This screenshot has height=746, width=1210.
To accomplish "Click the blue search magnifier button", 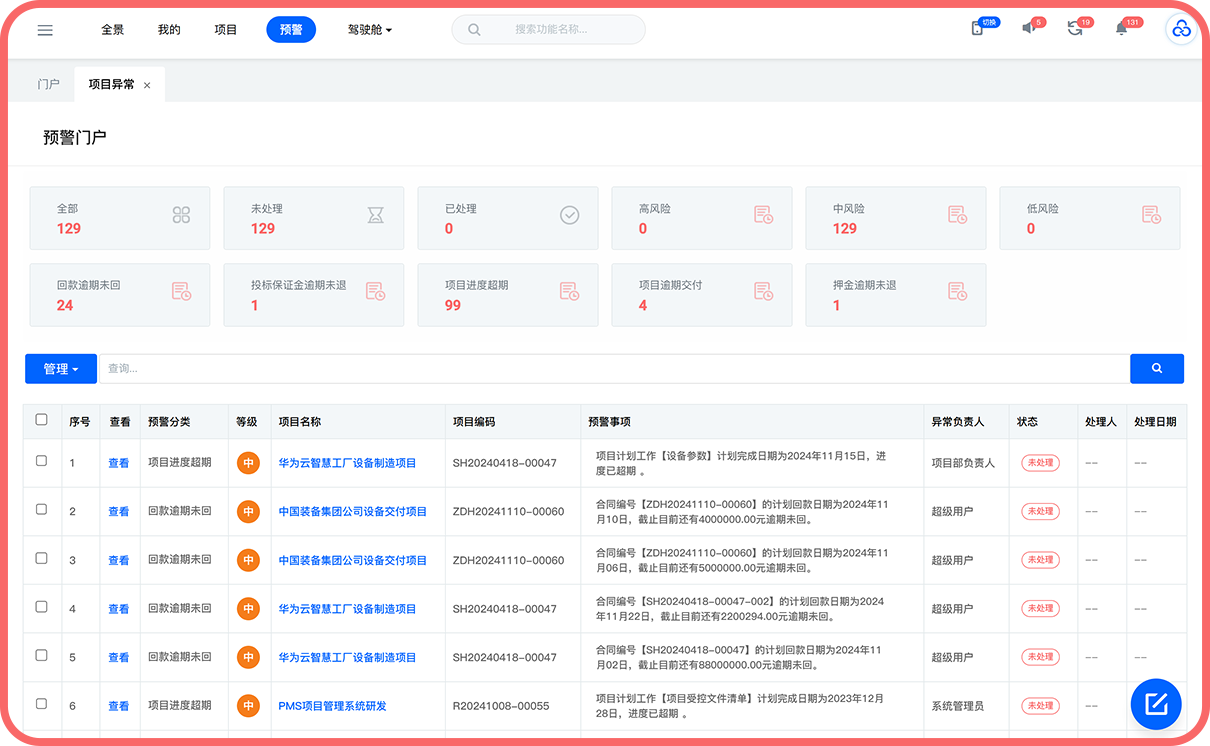I will click(x=1156, y=369).
